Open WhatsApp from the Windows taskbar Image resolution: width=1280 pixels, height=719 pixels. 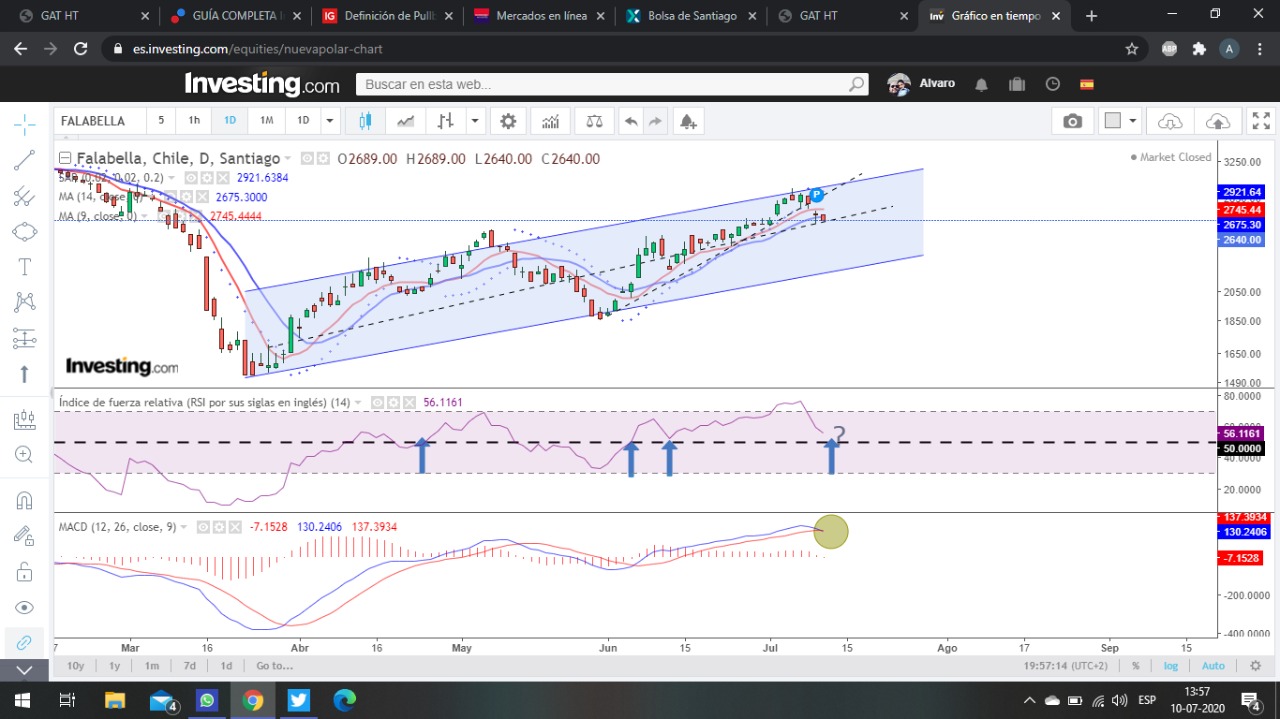[207, 700]
